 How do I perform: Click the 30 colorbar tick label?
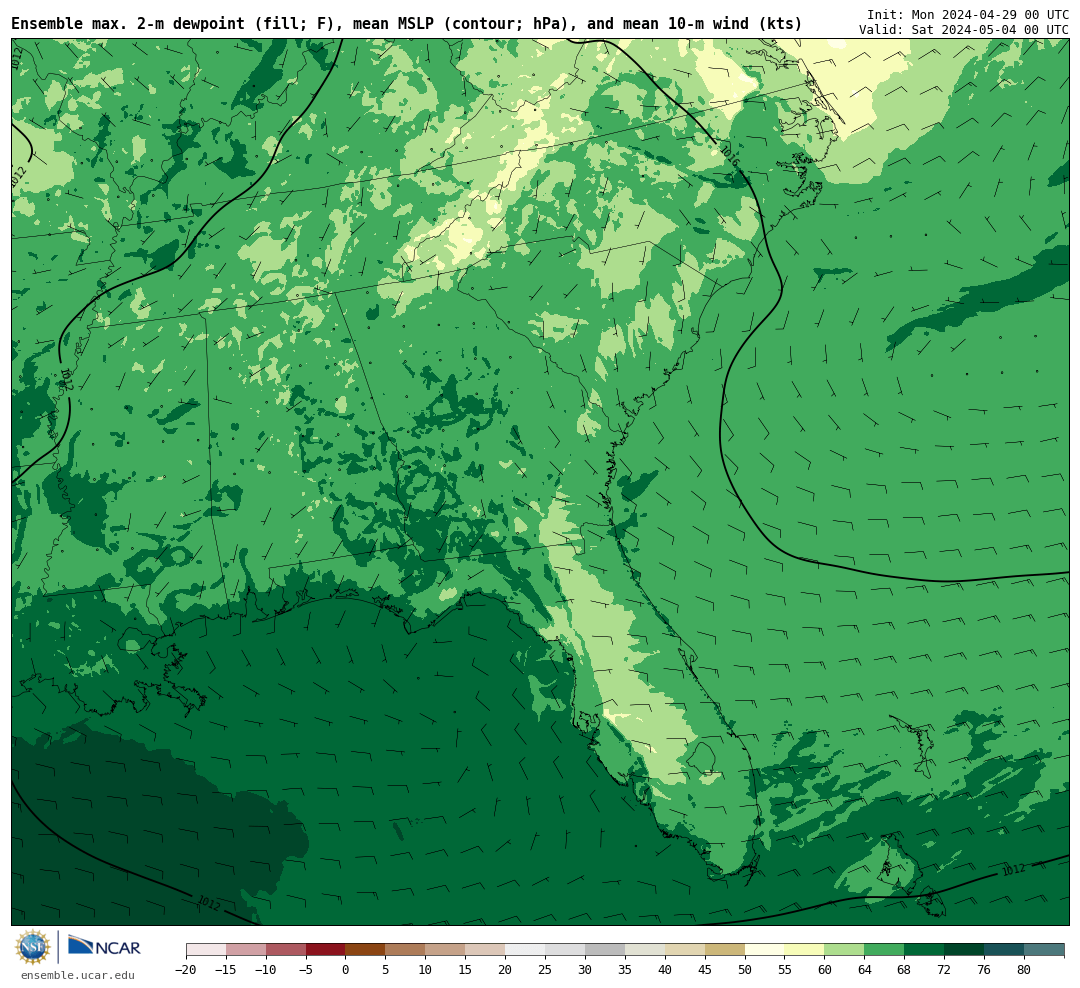pyautogui.click(x=585, y=970)
